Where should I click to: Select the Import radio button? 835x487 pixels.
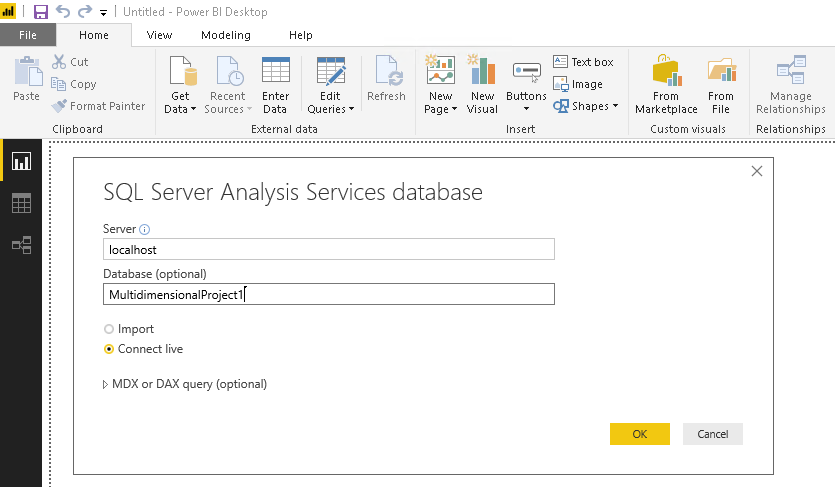point(109,329)
